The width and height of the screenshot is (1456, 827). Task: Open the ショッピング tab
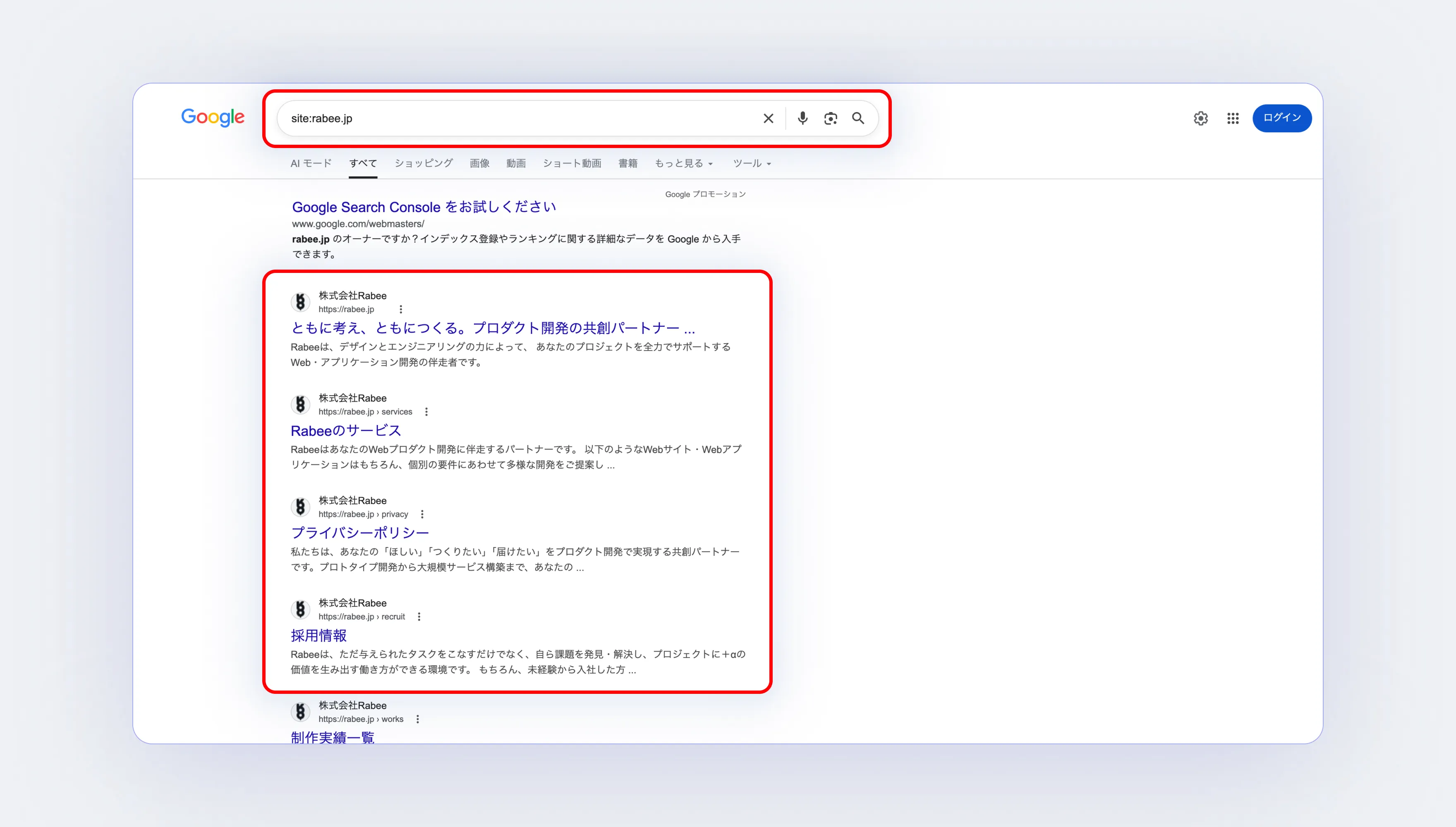point(424,164)
